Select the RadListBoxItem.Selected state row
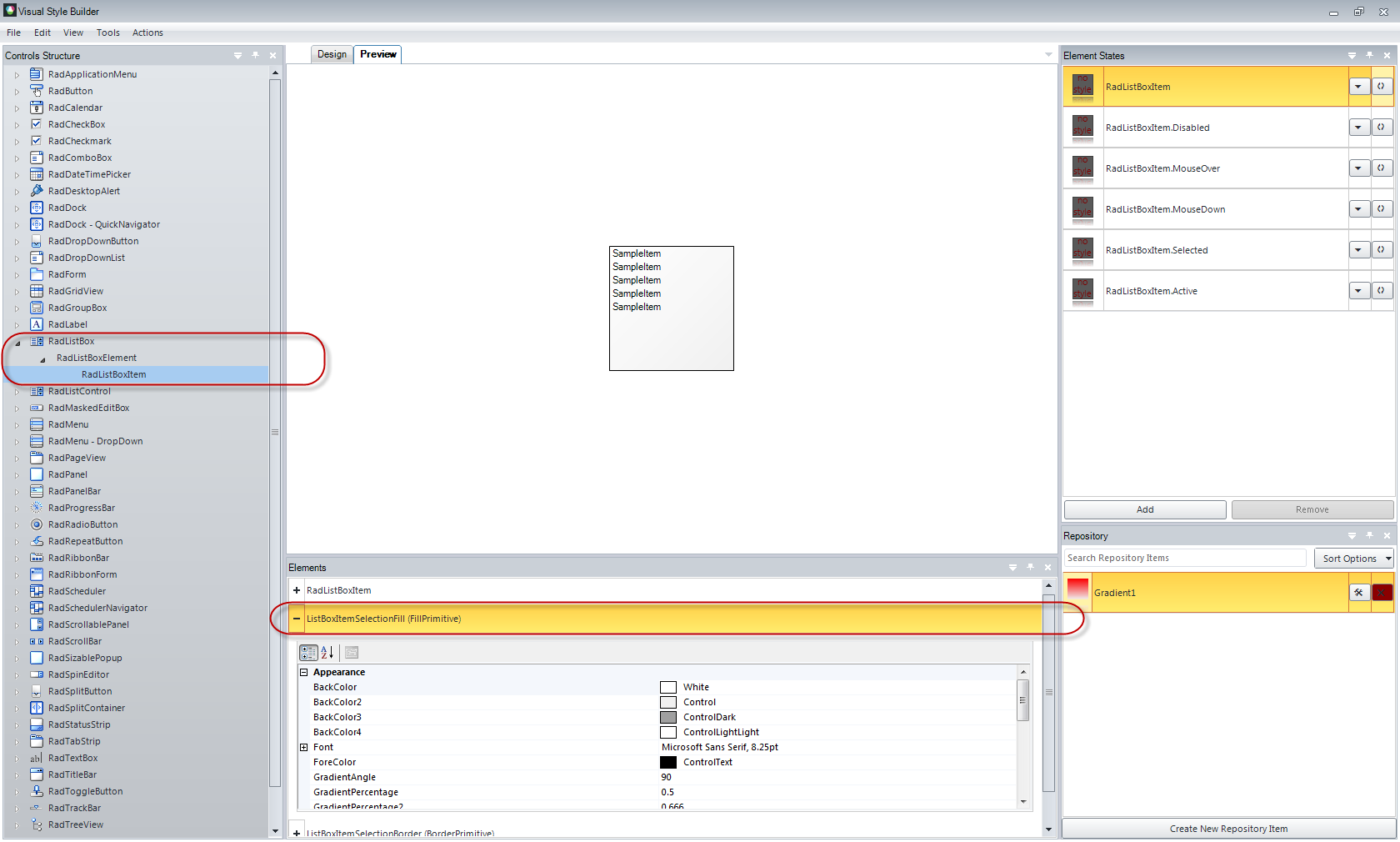Viewport: 1400px width, 842px height. 1228,250
